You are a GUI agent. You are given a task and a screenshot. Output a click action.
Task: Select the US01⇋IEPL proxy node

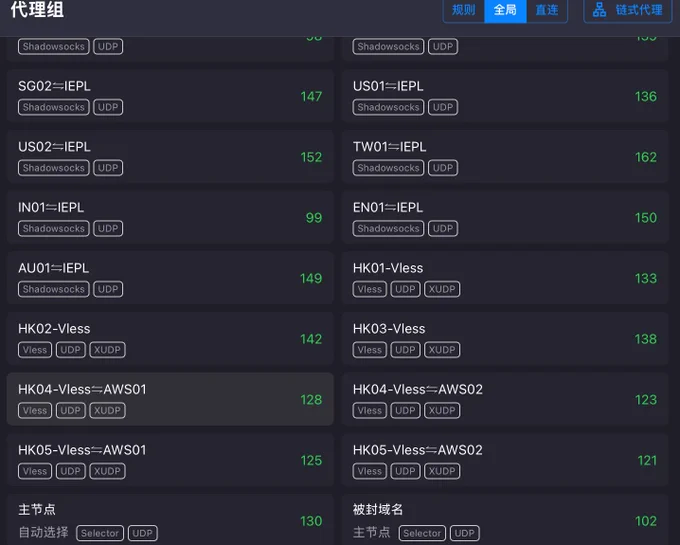[x=505, y=96]
